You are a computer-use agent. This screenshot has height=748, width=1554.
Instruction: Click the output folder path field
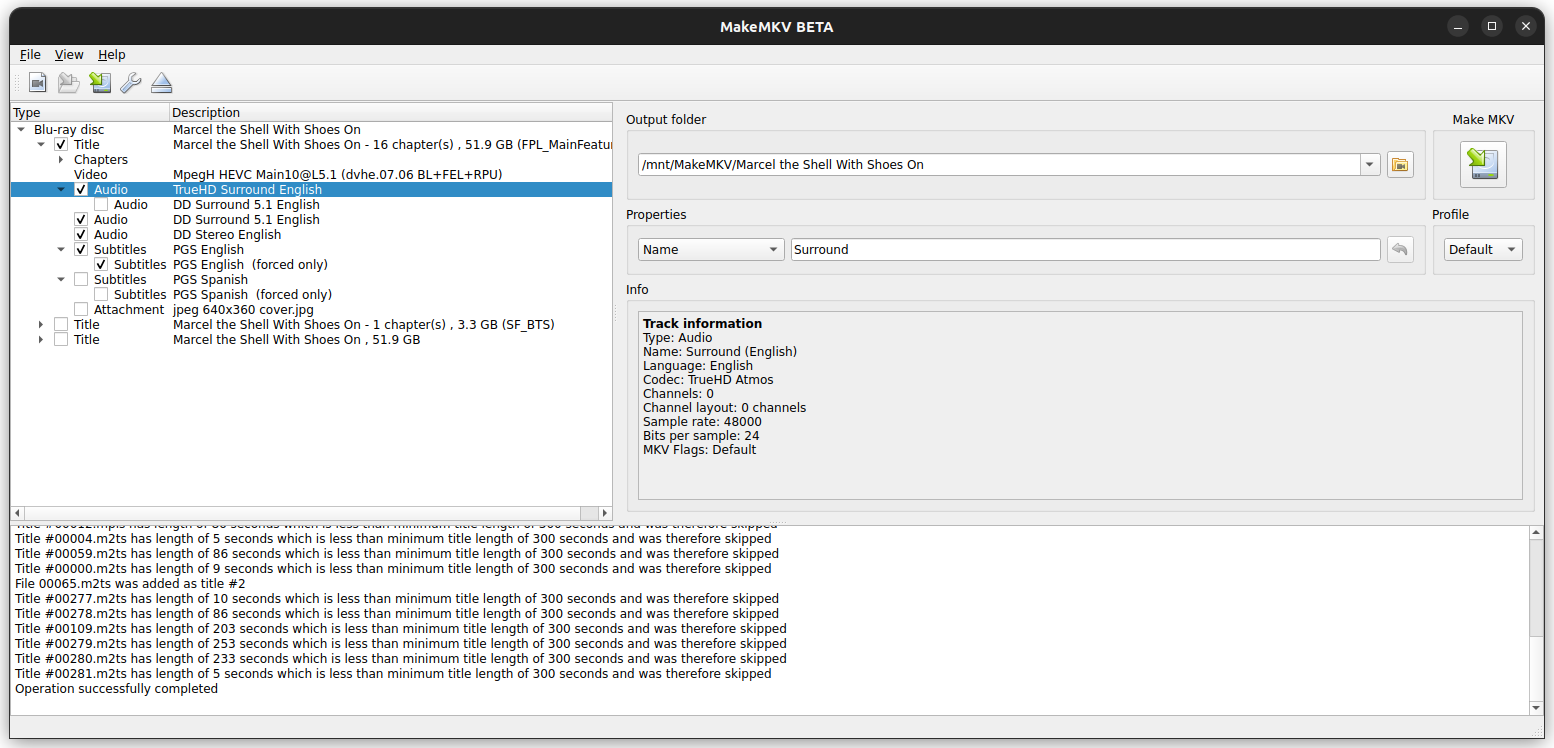[x=999, y=164]
